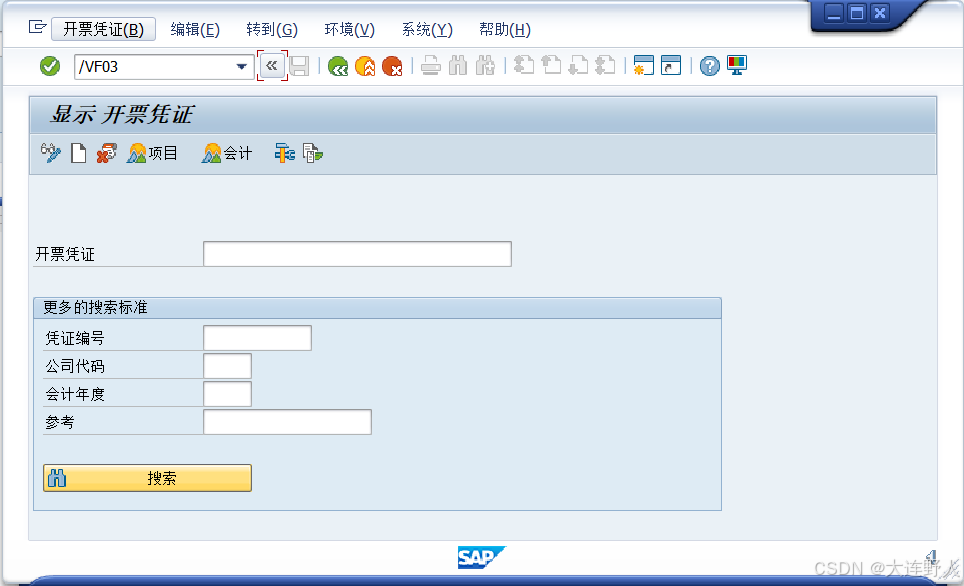Click the green Back icon
Screen dimensions: 964x586
pos(338,66)
